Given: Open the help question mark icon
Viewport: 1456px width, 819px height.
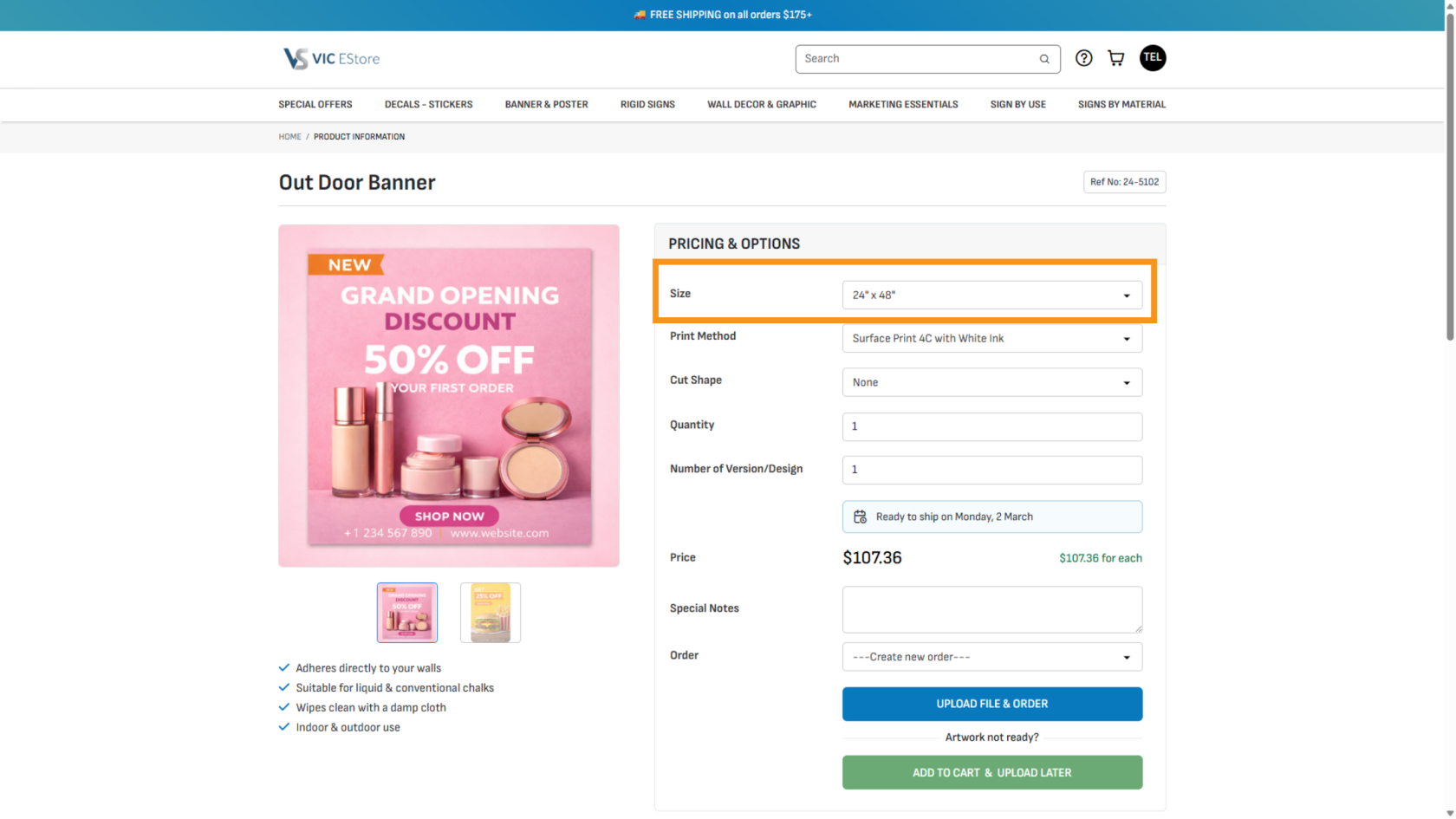Looking at the screenshot, I should [x=1083, y=58].
